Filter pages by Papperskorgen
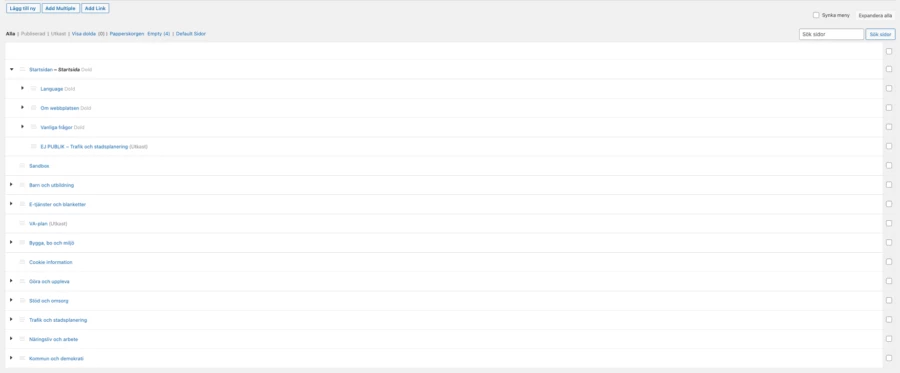Viewport: 900px width, 373px height. coord(127,34)
